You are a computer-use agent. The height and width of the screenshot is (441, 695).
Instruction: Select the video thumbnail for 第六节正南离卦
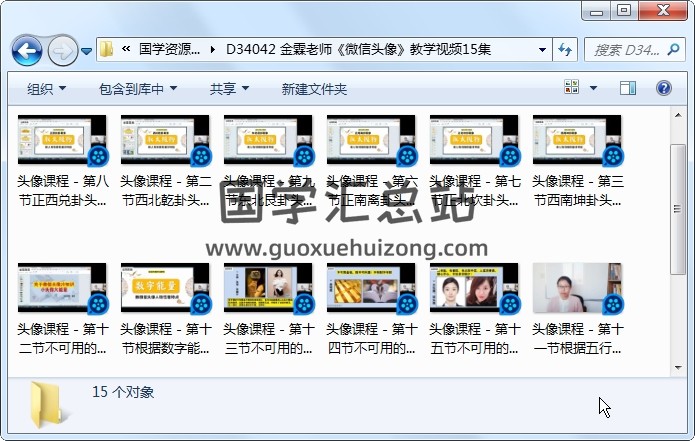tap(371, 140)
